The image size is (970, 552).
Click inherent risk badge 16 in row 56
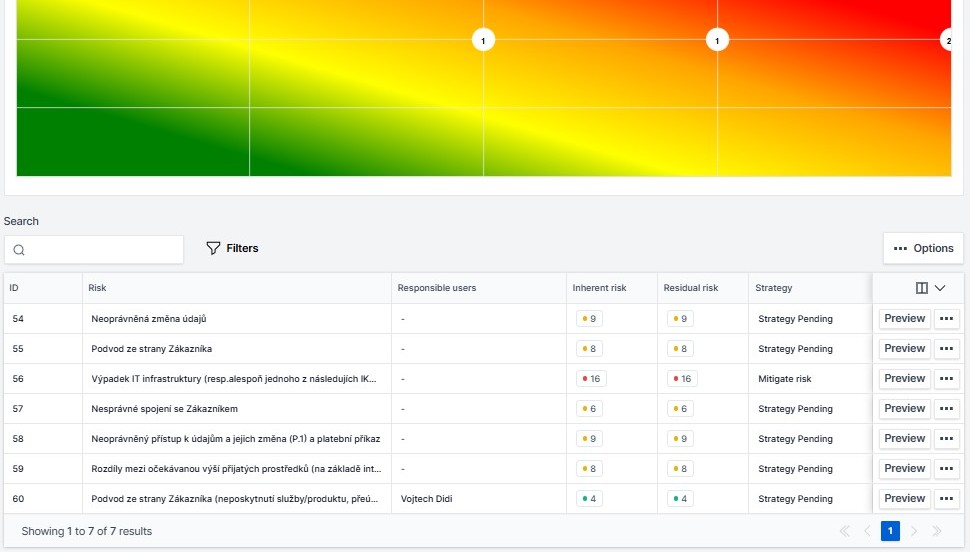pyautogui.click(x=591, y=379)
